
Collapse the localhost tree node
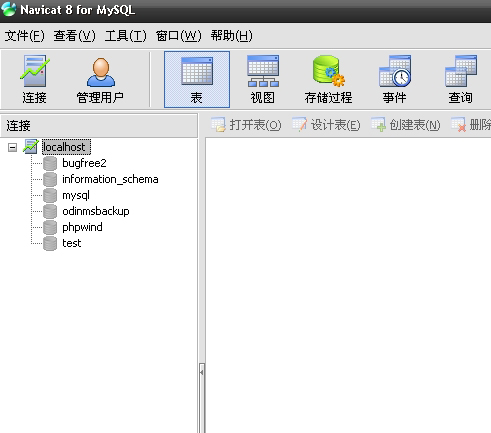(x=12, y=147)
